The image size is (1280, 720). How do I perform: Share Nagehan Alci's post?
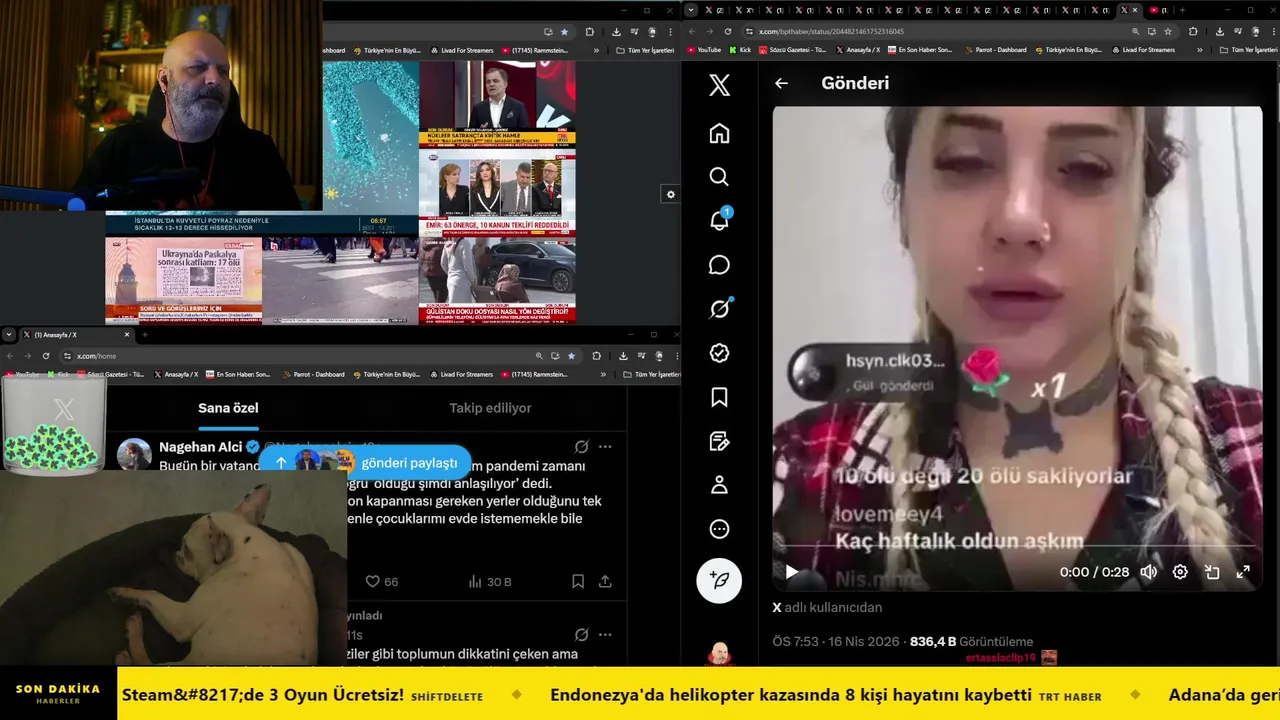coord(605,581)
